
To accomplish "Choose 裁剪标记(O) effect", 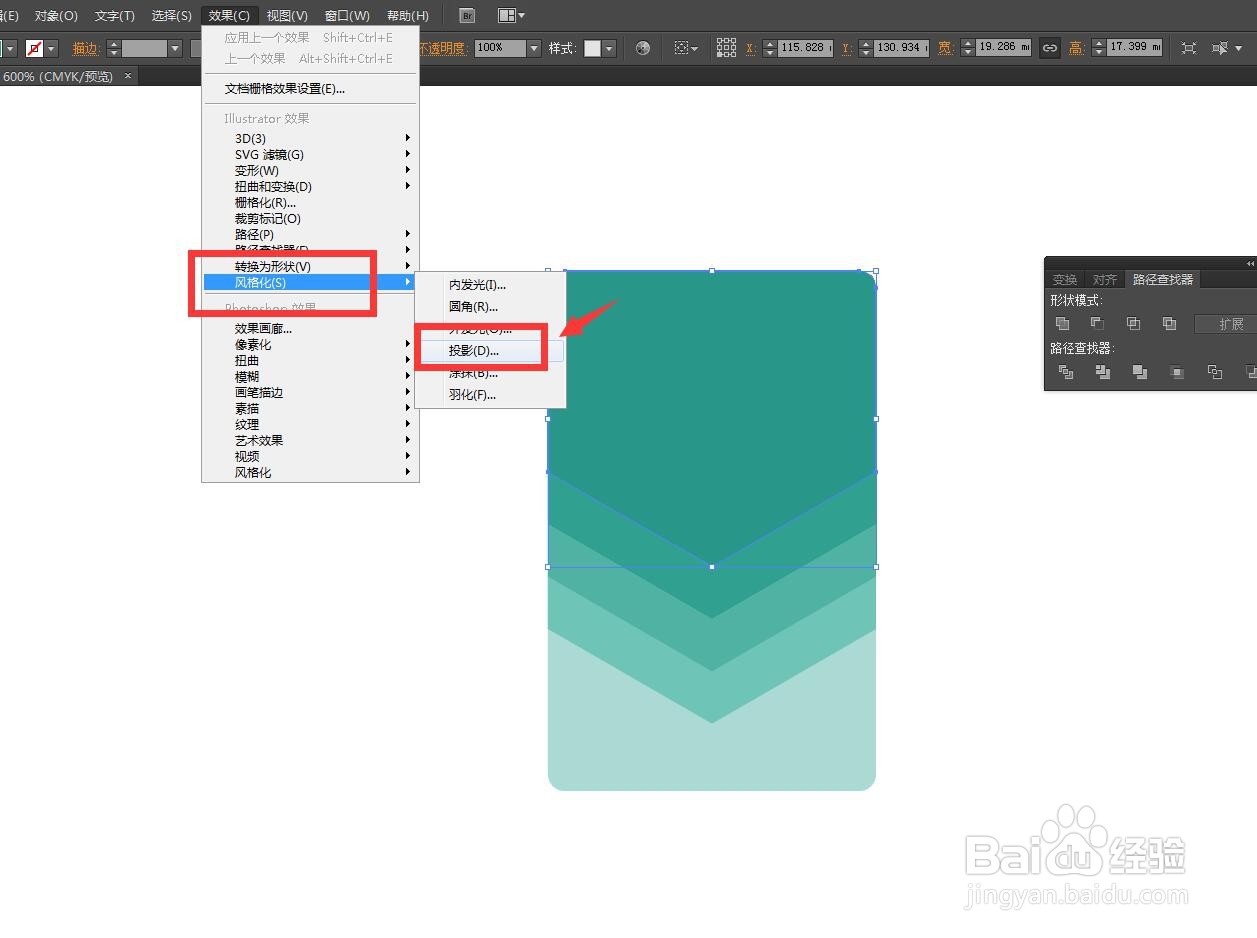I will [310, 218].
